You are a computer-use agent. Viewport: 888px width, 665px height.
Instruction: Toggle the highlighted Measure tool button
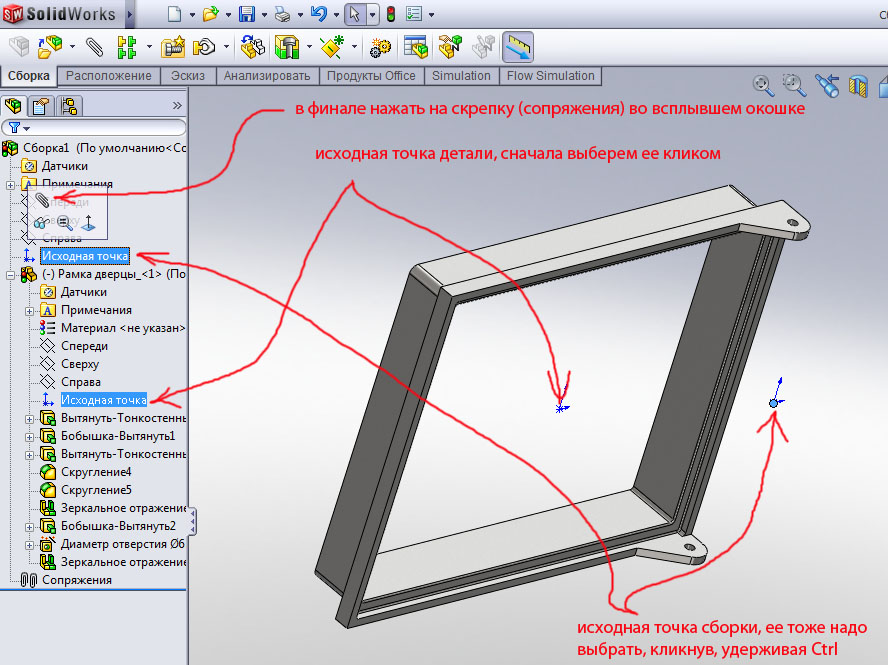[517, 46]
